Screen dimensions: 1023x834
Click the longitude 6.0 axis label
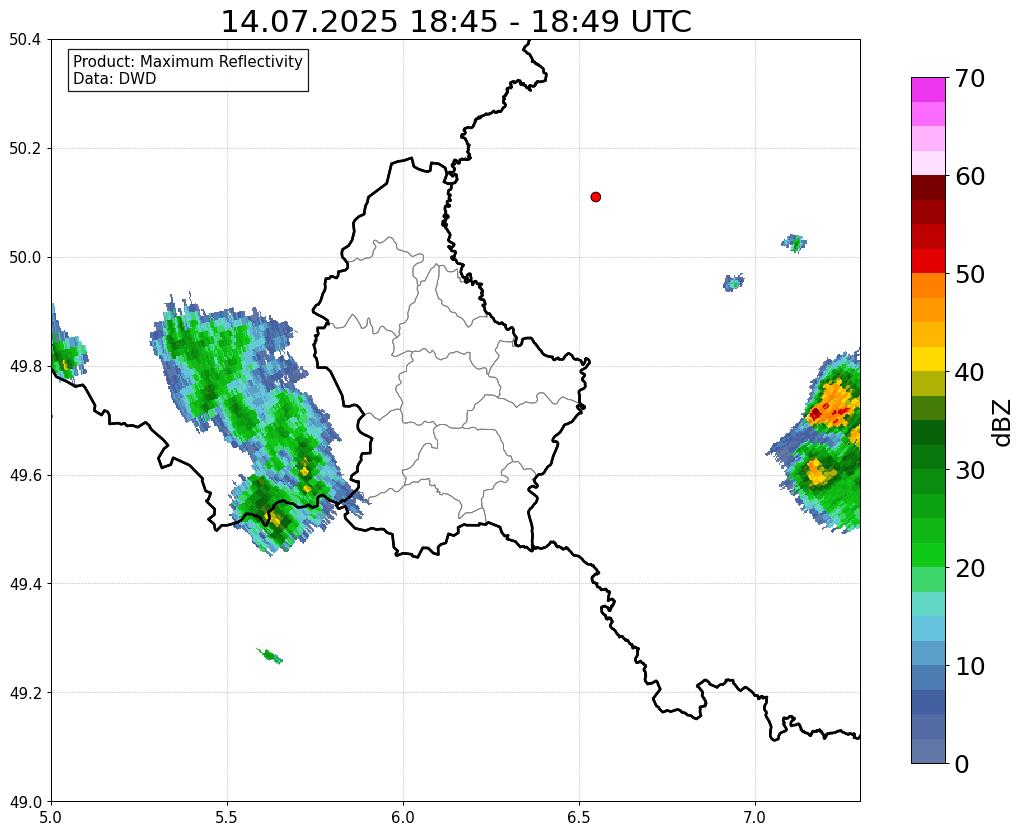[x=403, y=817]
